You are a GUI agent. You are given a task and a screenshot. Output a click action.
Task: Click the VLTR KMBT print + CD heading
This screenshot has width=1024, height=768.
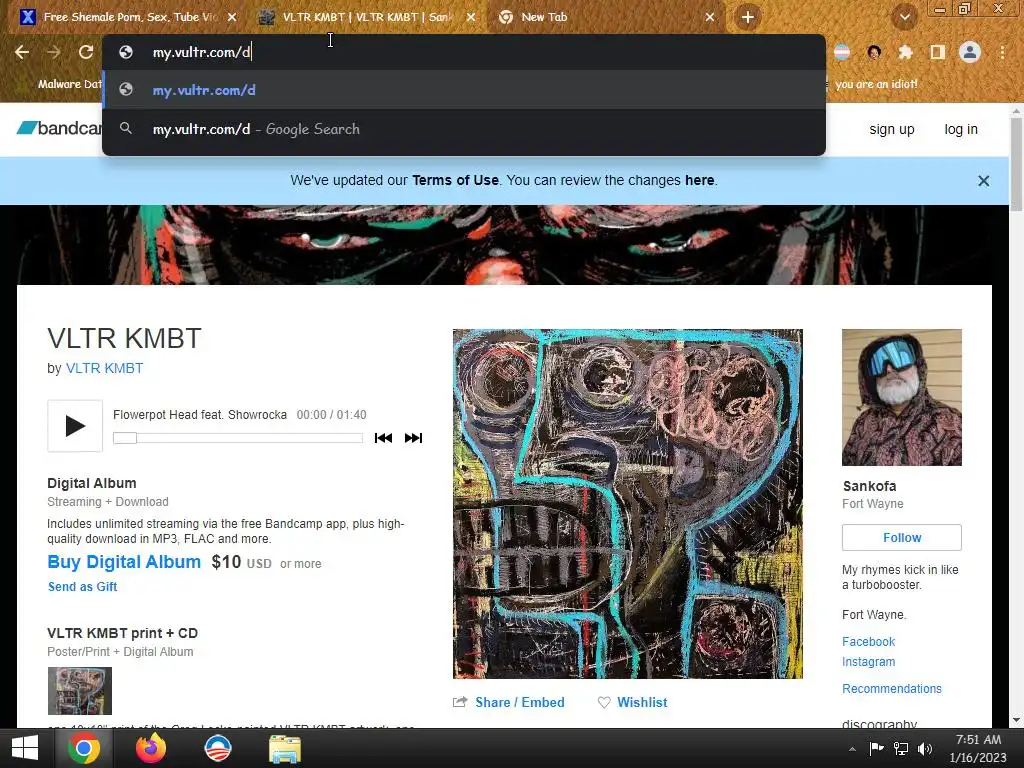[x=122, y=633]
